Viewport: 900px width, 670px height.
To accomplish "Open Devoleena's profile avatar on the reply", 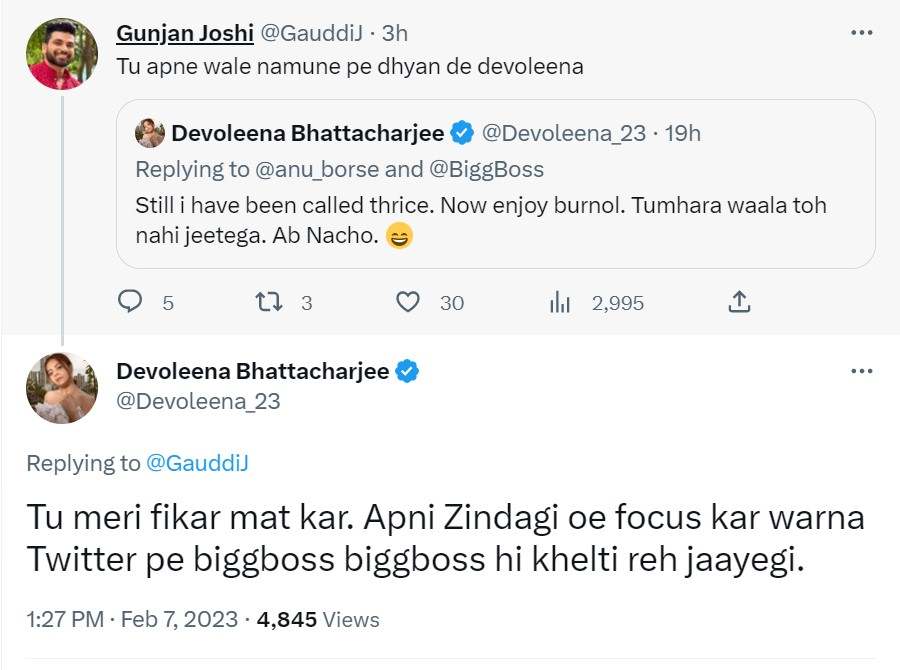I will pyautogui.click(x=61, y=387).
